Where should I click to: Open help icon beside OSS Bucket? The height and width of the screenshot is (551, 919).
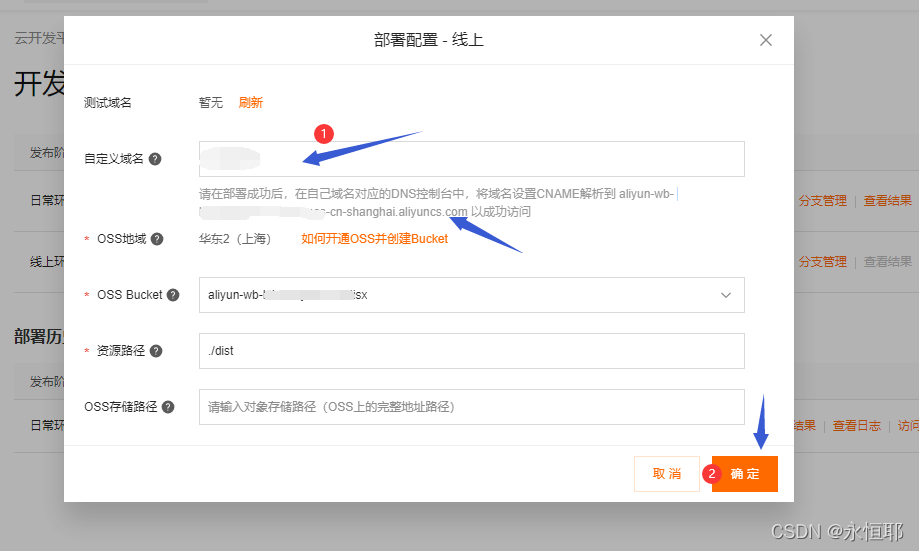pyautogui.click(x=173, y=295)
